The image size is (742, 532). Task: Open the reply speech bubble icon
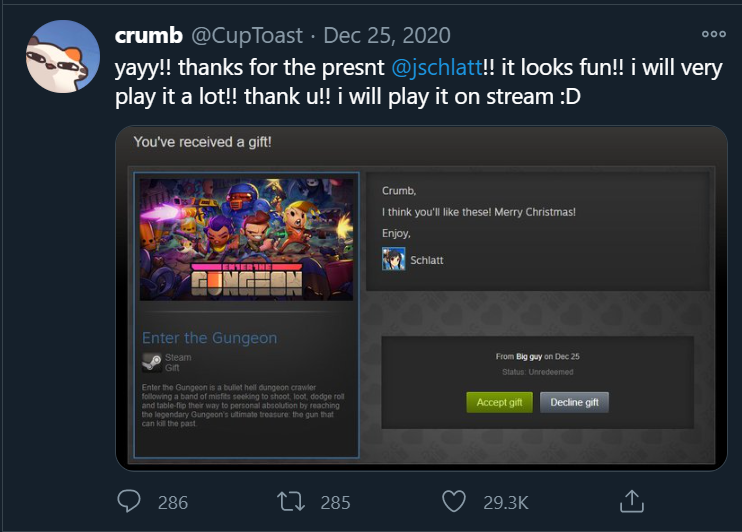129,501
